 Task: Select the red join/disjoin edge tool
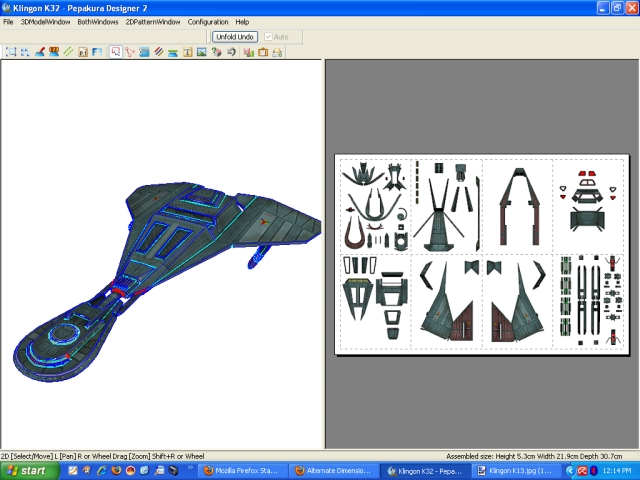130,52
